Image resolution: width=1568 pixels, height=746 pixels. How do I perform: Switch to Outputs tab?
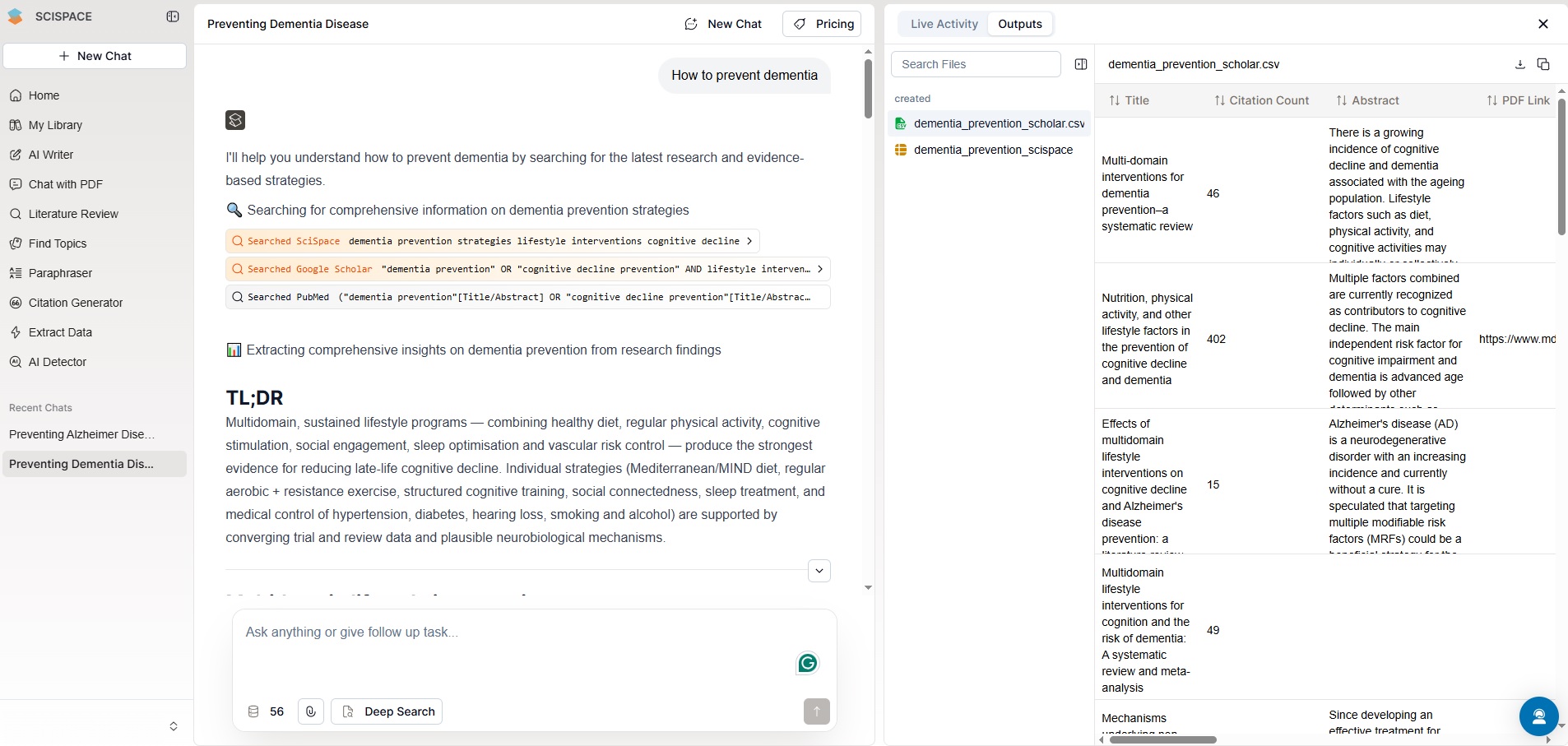click(1020, 24)
